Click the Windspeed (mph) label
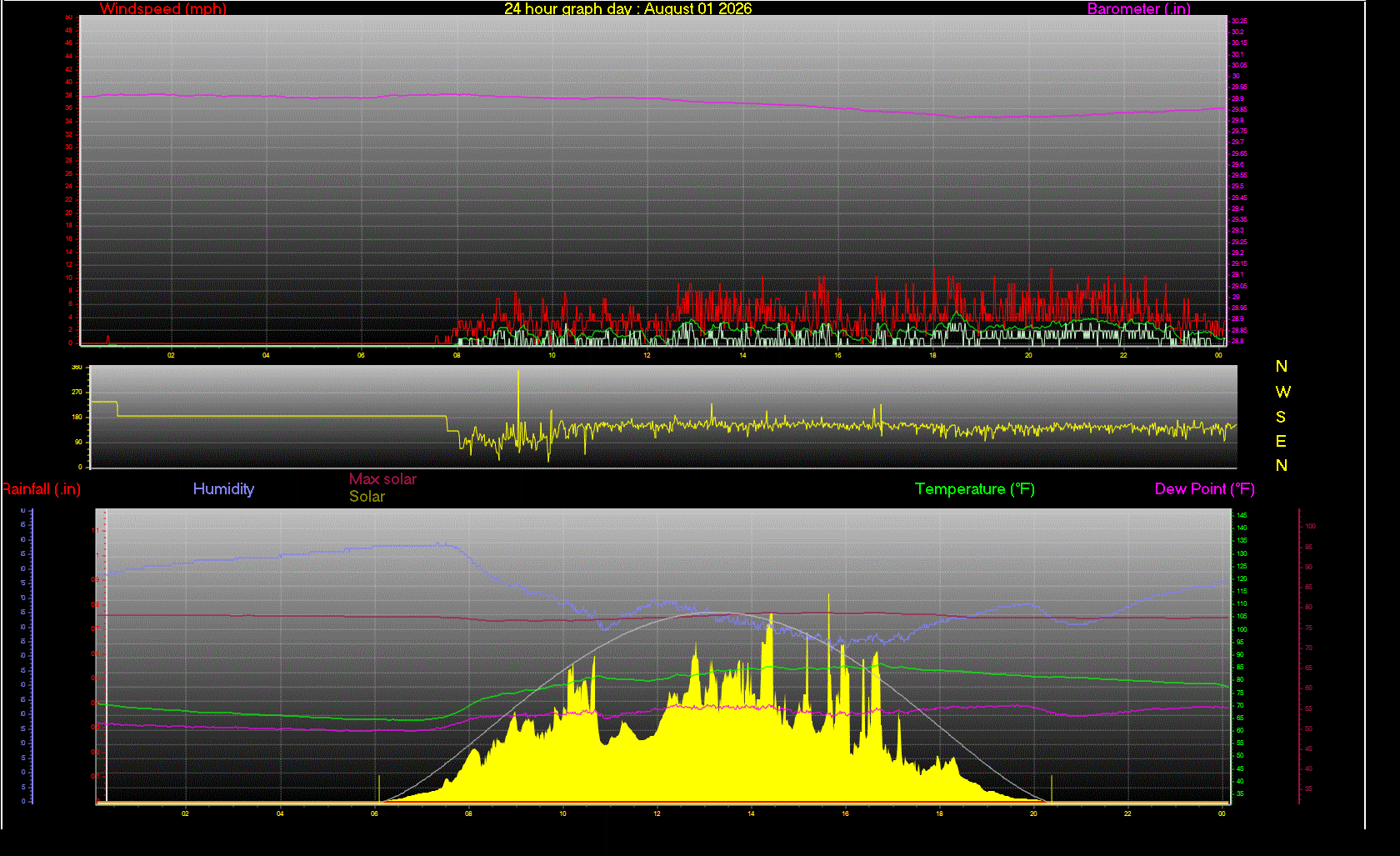Image resolution: width=1400 pixels, height=856 pixels. coord(163,9)
